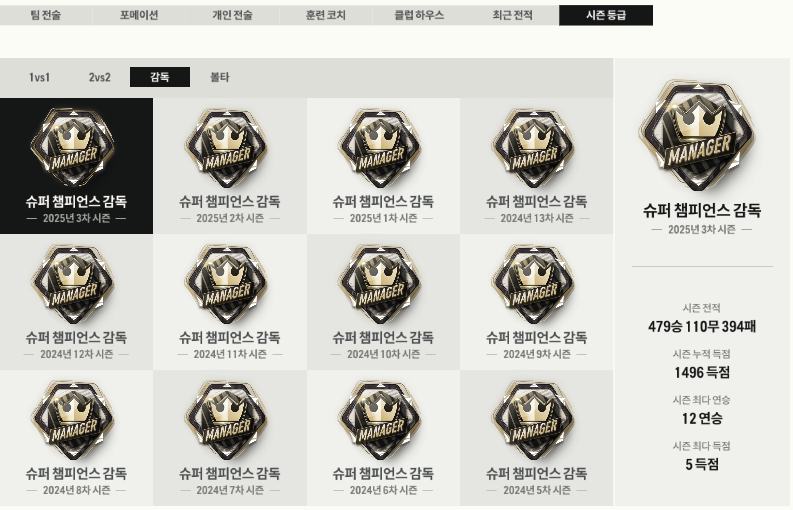
Task: Open the 최근 전적 tab
Action: click(512, 15)
